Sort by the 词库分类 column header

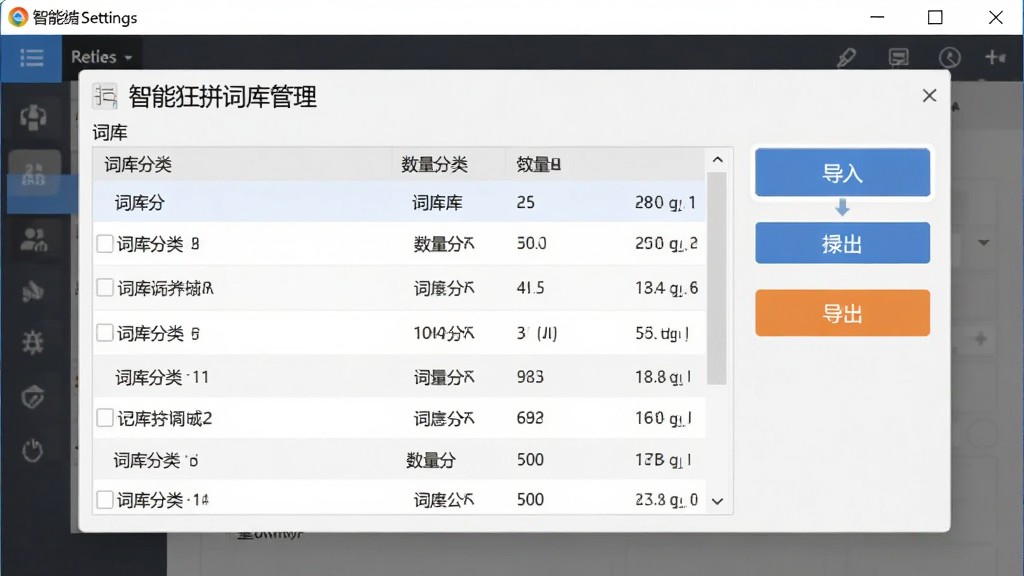point(138,165)
